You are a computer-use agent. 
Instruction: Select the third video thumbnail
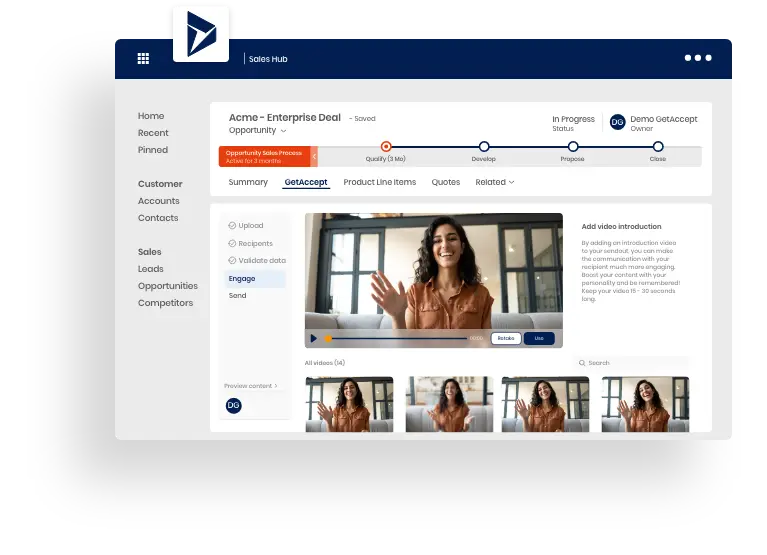pos(545,404)
